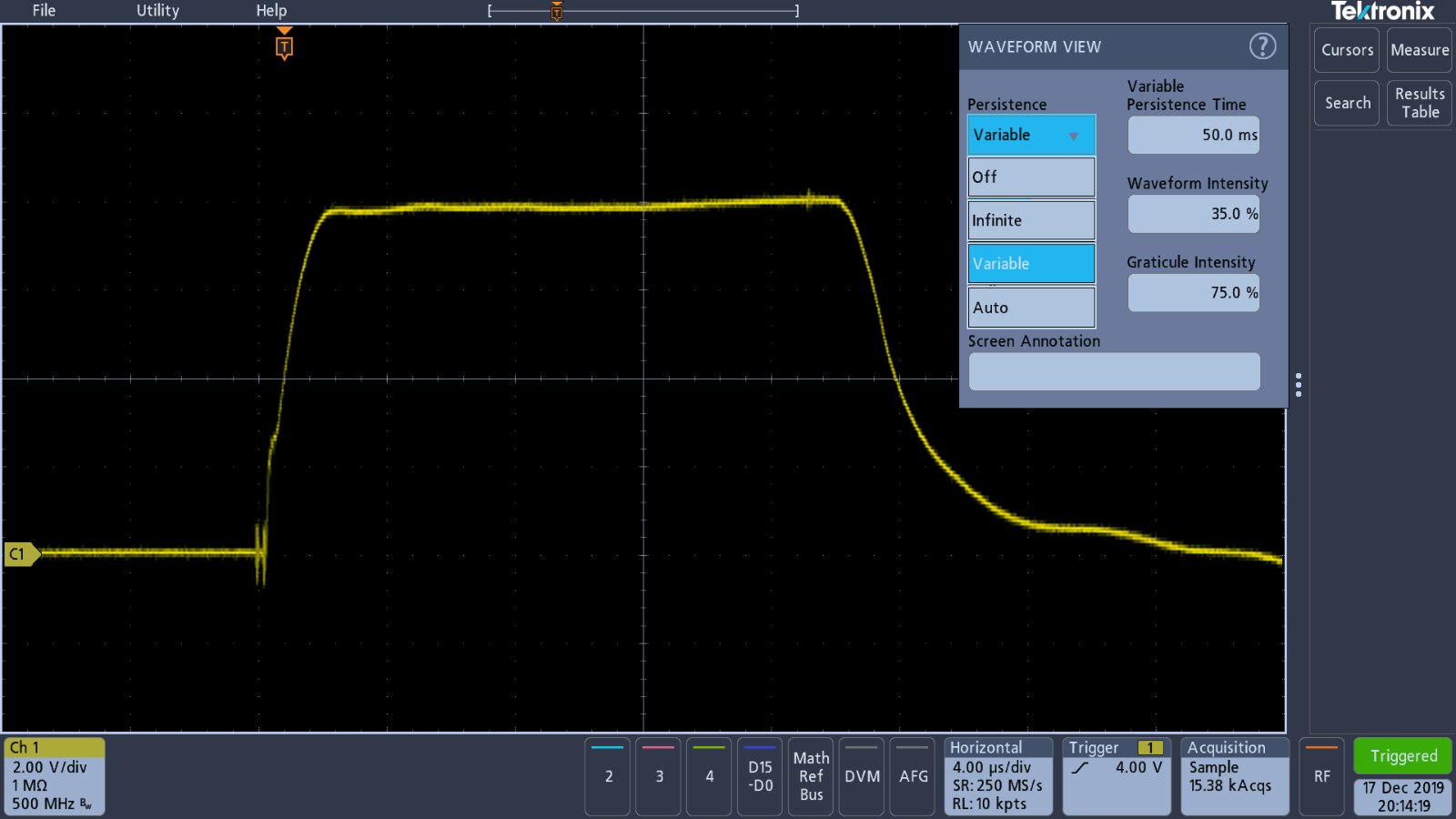Turn on channel 4
This screenshot has width=1456, height=819.
(710, 776)
